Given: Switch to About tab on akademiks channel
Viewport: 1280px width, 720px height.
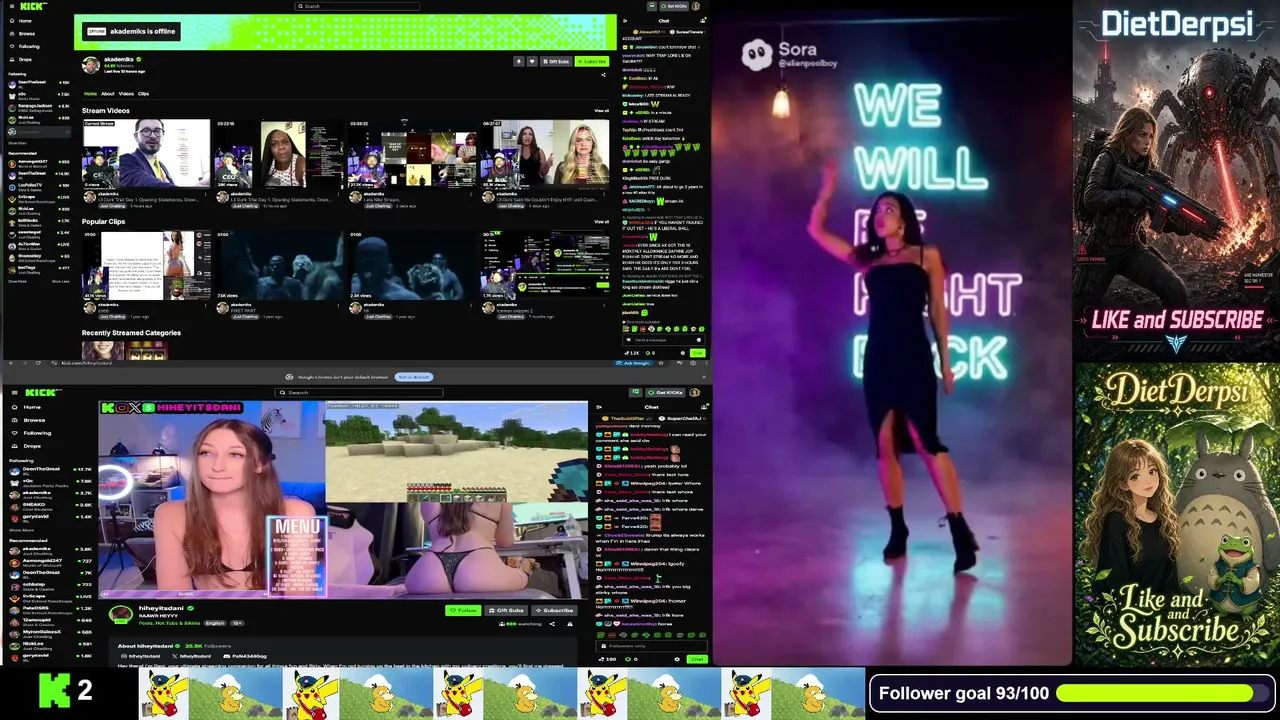Looking at the screenshot, I should coord(108,94).
